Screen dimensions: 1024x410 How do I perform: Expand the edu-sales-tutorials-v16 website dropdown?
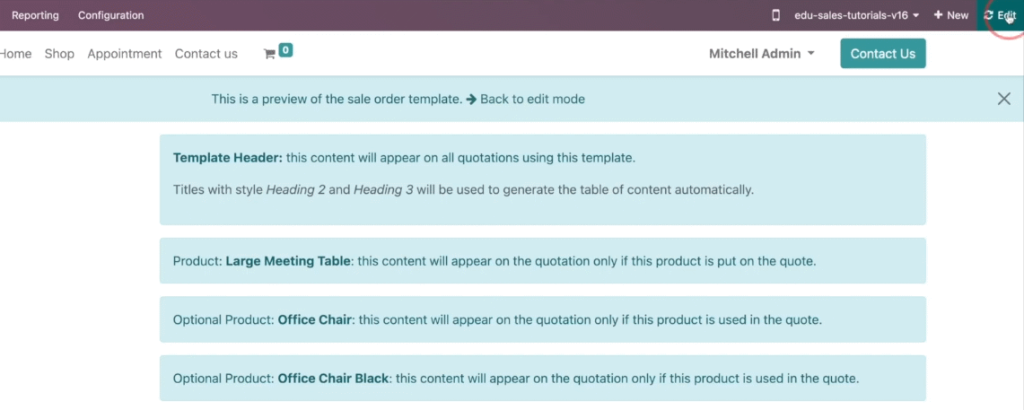857,15
